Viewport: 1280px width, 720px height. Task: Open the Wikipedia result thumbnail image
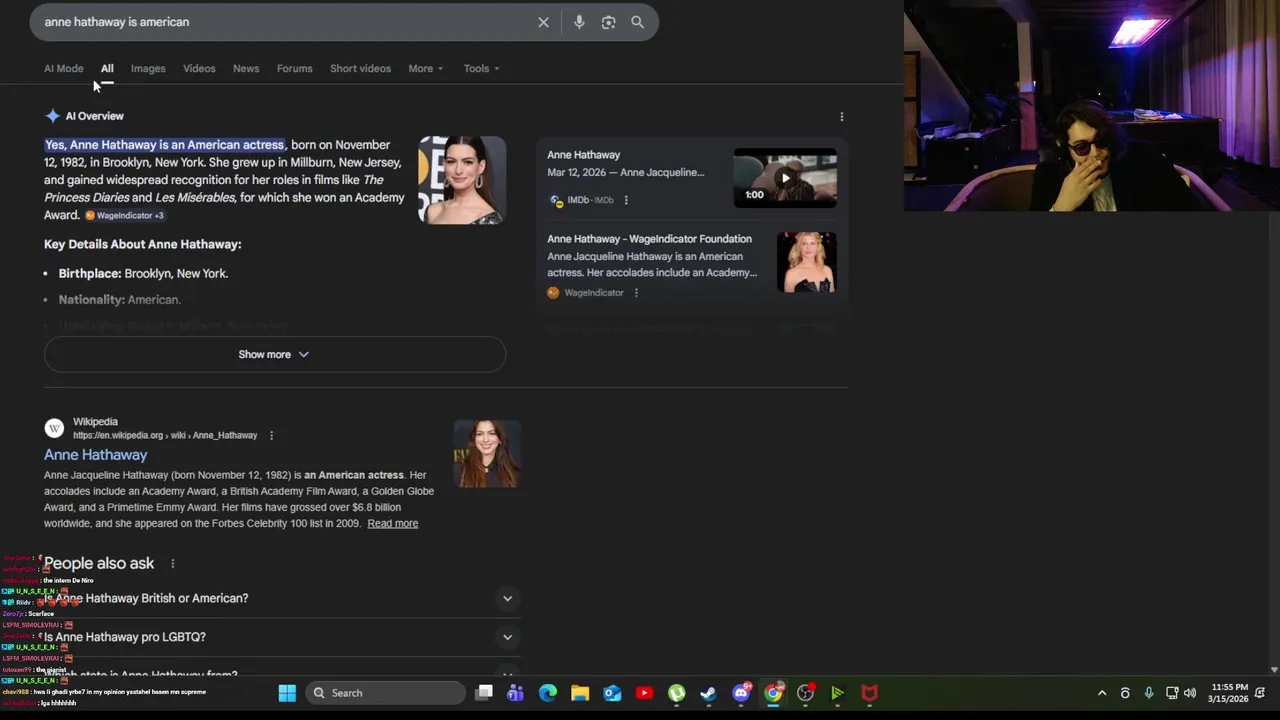487,454
